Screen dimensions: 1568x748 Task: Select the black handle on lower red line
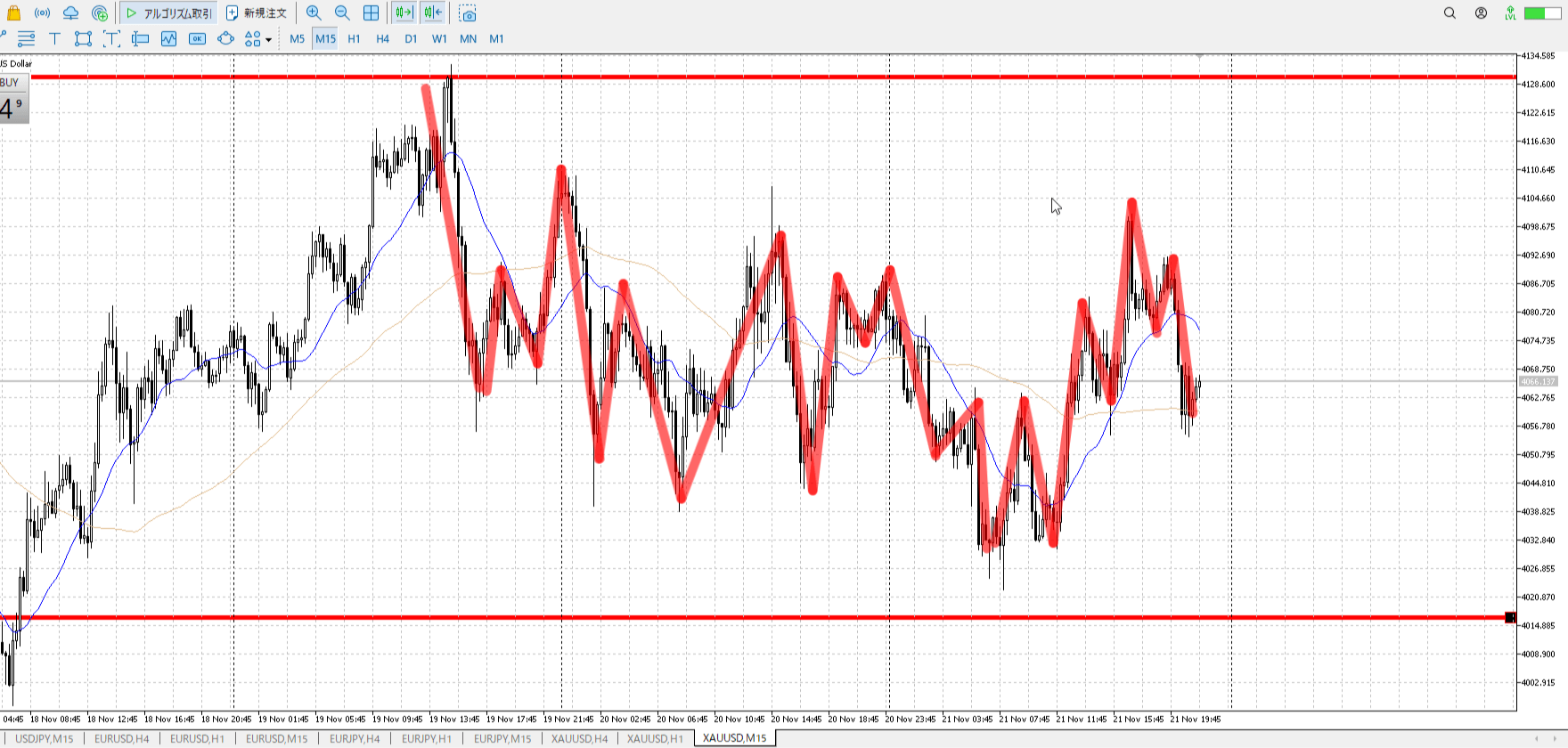[1510, 617]
